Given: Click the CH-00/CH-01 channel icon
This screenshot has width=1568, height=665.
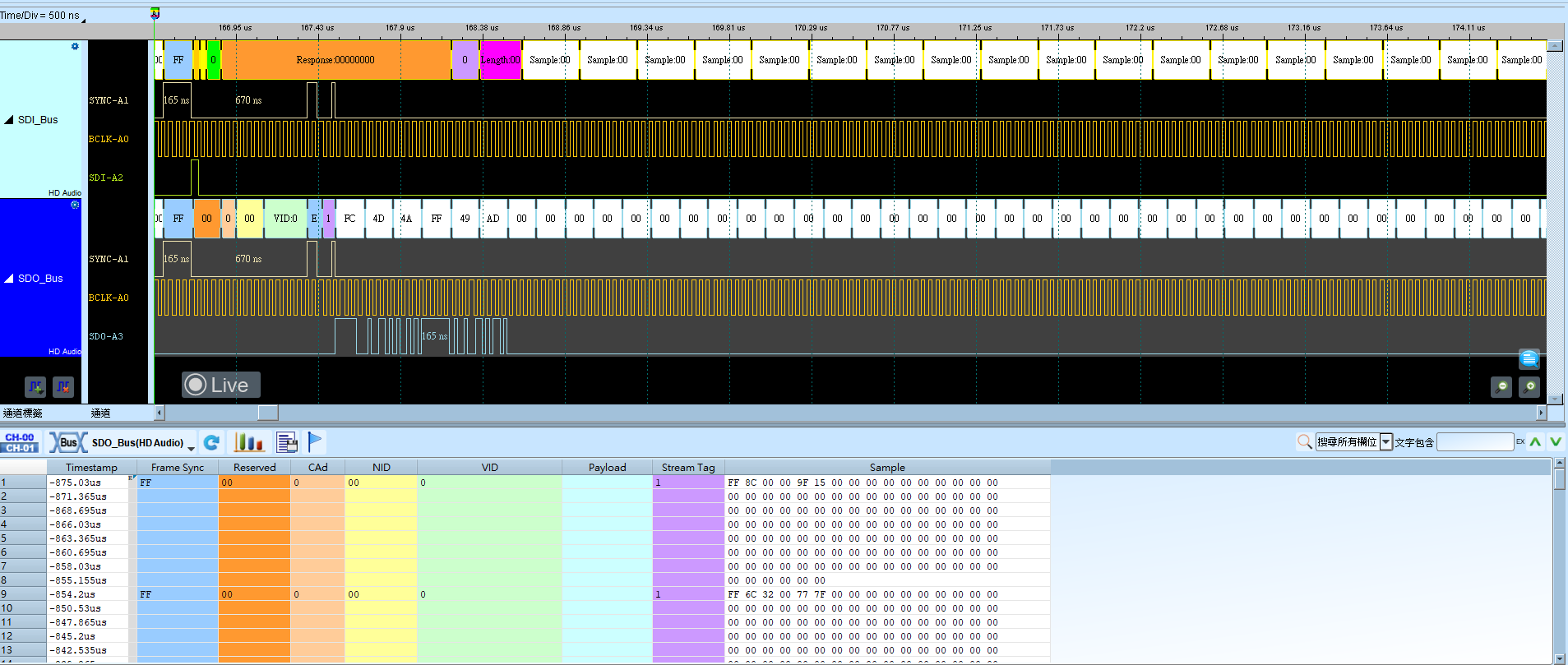Looking at the screenshot, I should click(20, 443).
